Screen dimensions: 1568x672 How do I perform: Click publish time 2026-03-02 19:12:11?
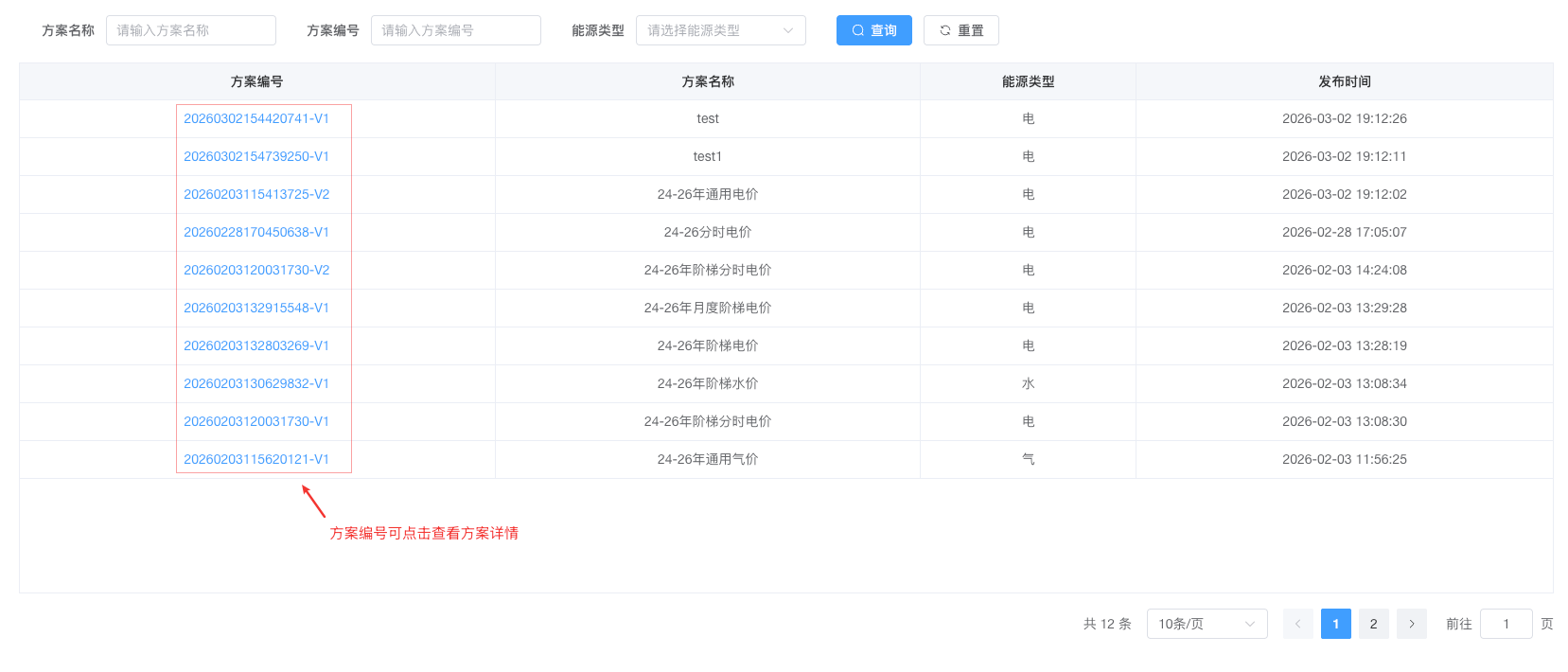[x=1345, y=156]
